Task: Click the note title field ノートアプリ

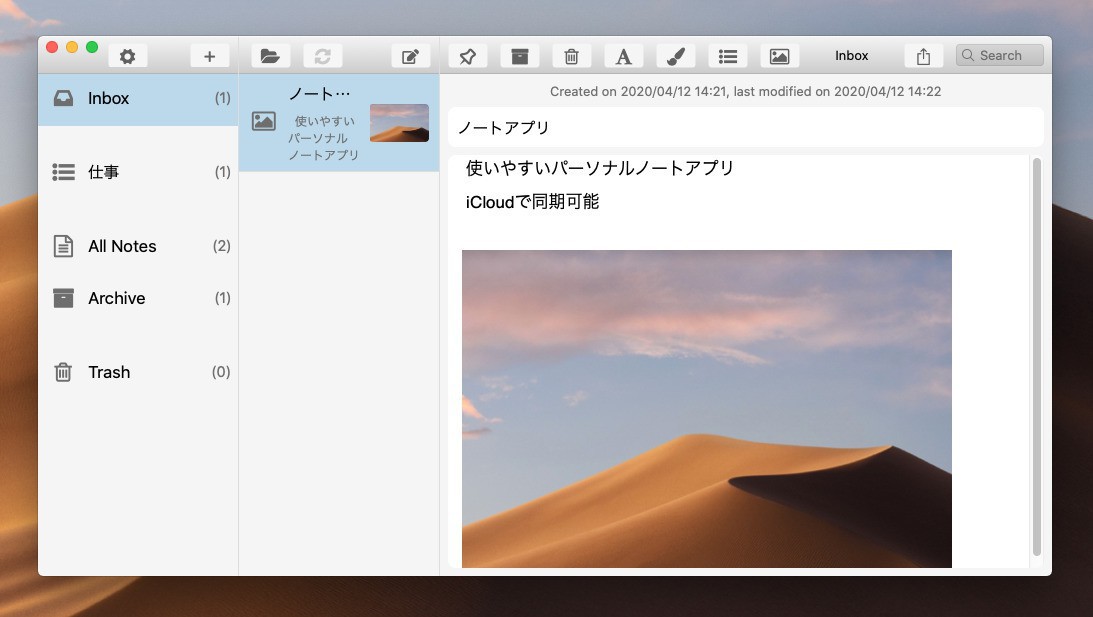Action: 745,128
